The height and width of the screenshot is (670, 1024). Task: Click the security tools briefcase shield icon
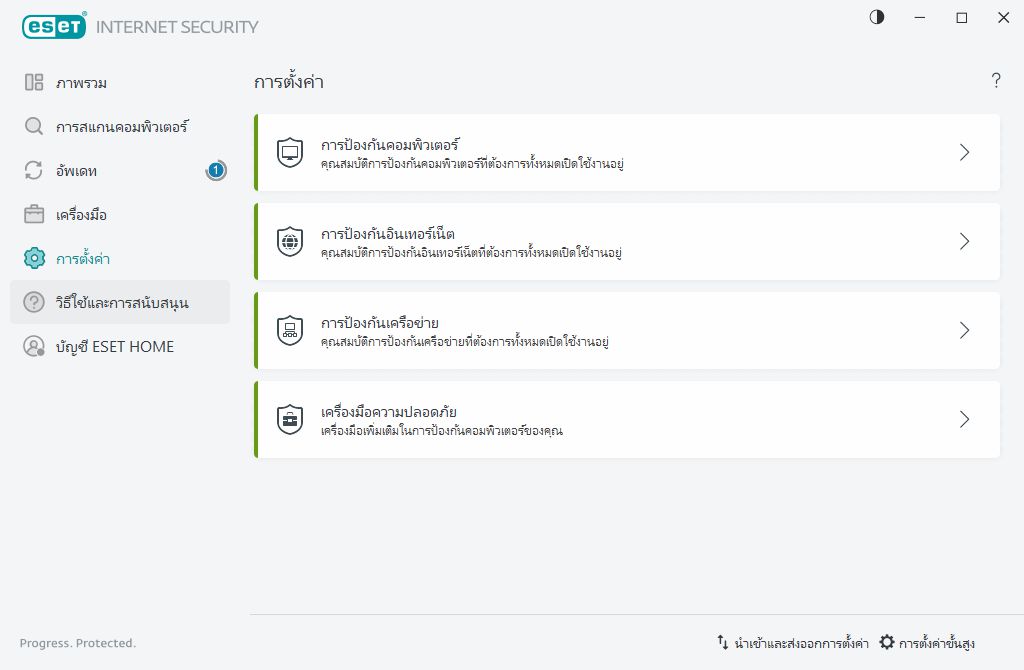pyautogui.click(x=289, y=420)
